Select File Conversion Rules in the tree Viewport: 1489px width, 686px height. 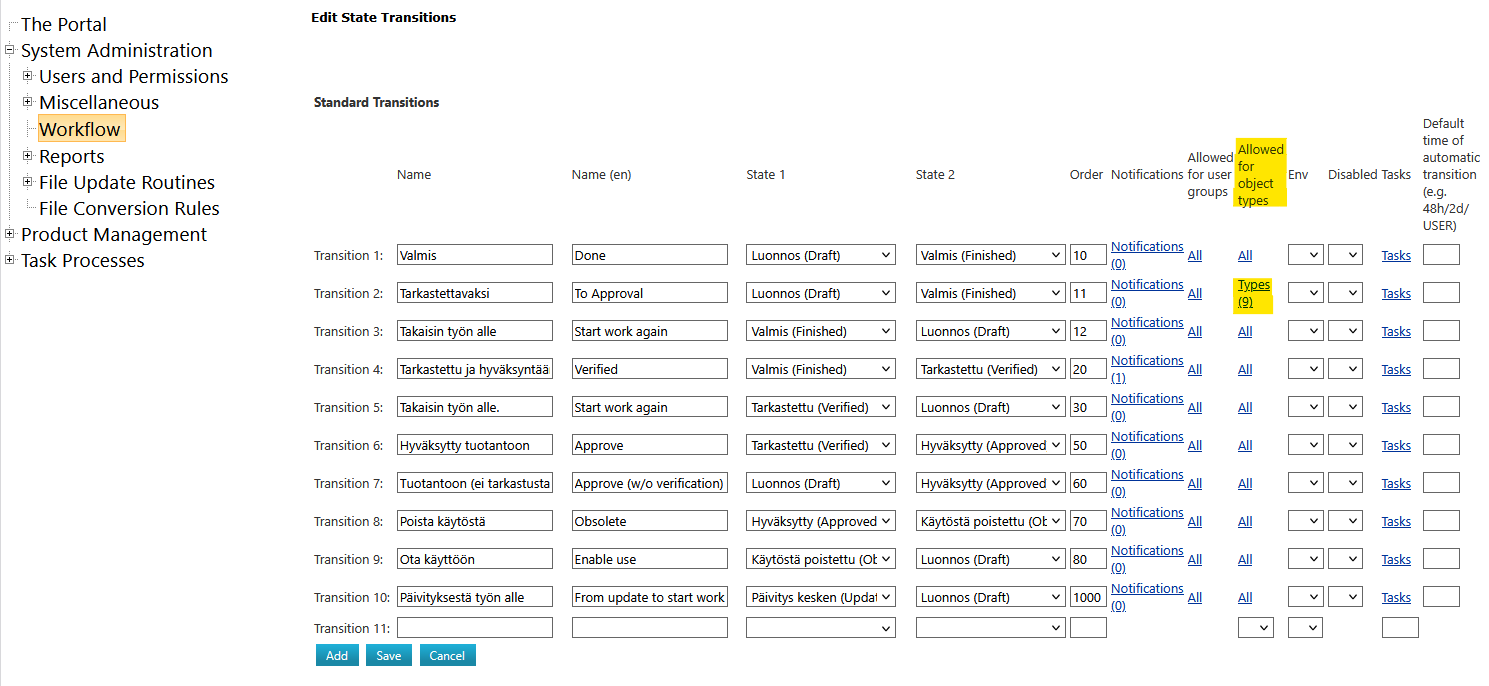(x=129, y=208)
